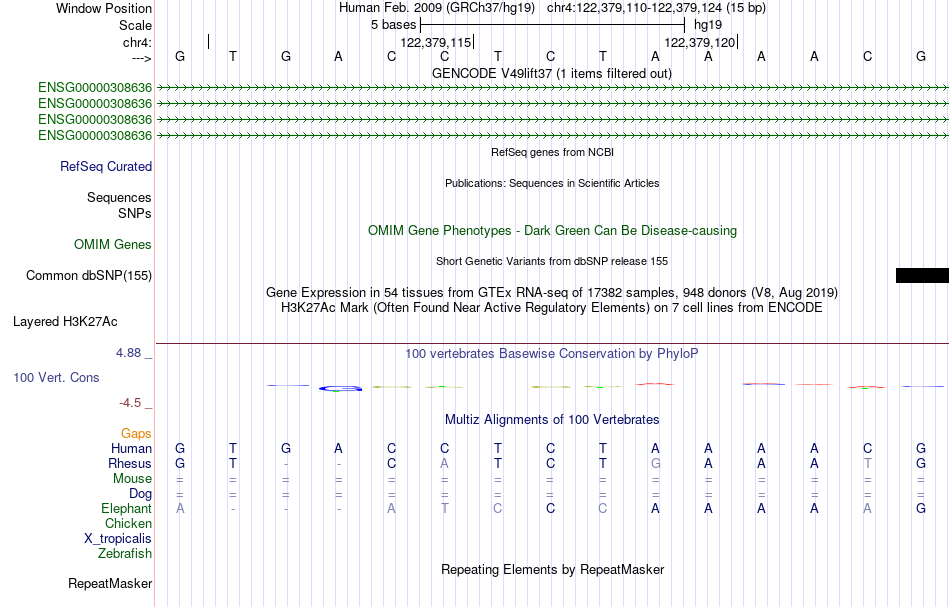Click the black dbSNP variant block

click(x=922, y=276)
